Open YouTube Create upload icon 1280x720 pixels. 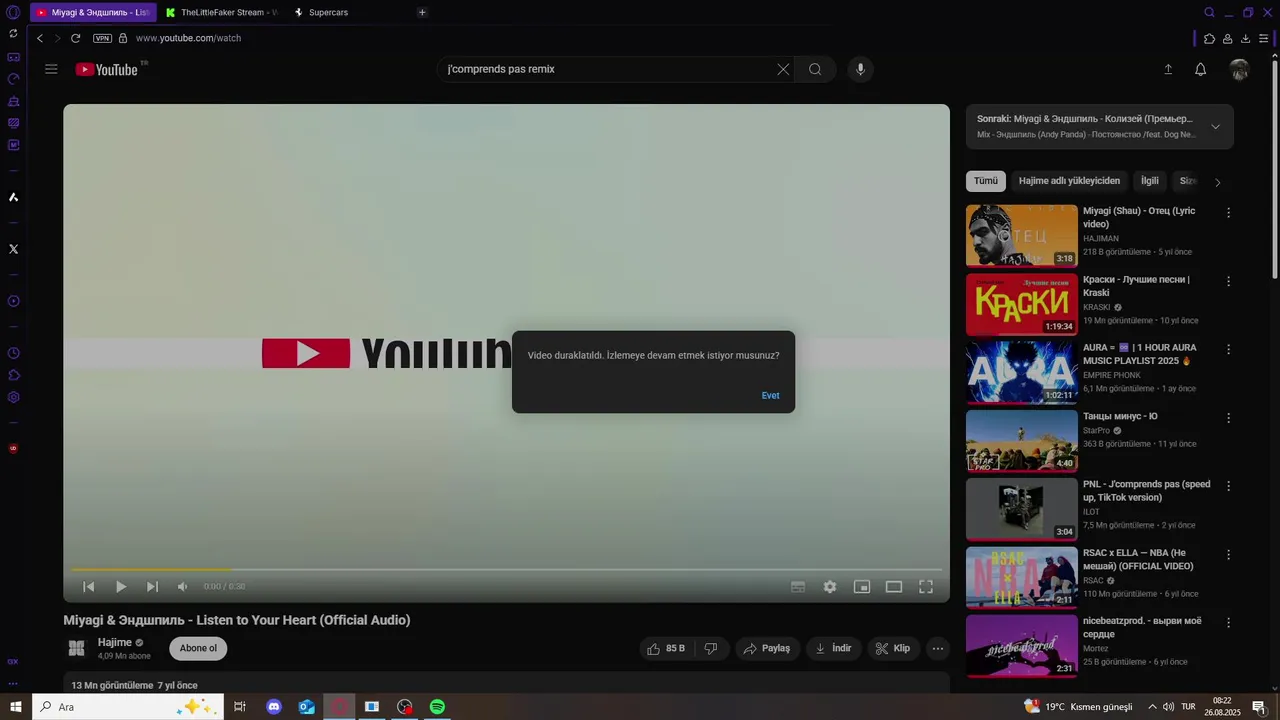click(x=1168, y=69)
